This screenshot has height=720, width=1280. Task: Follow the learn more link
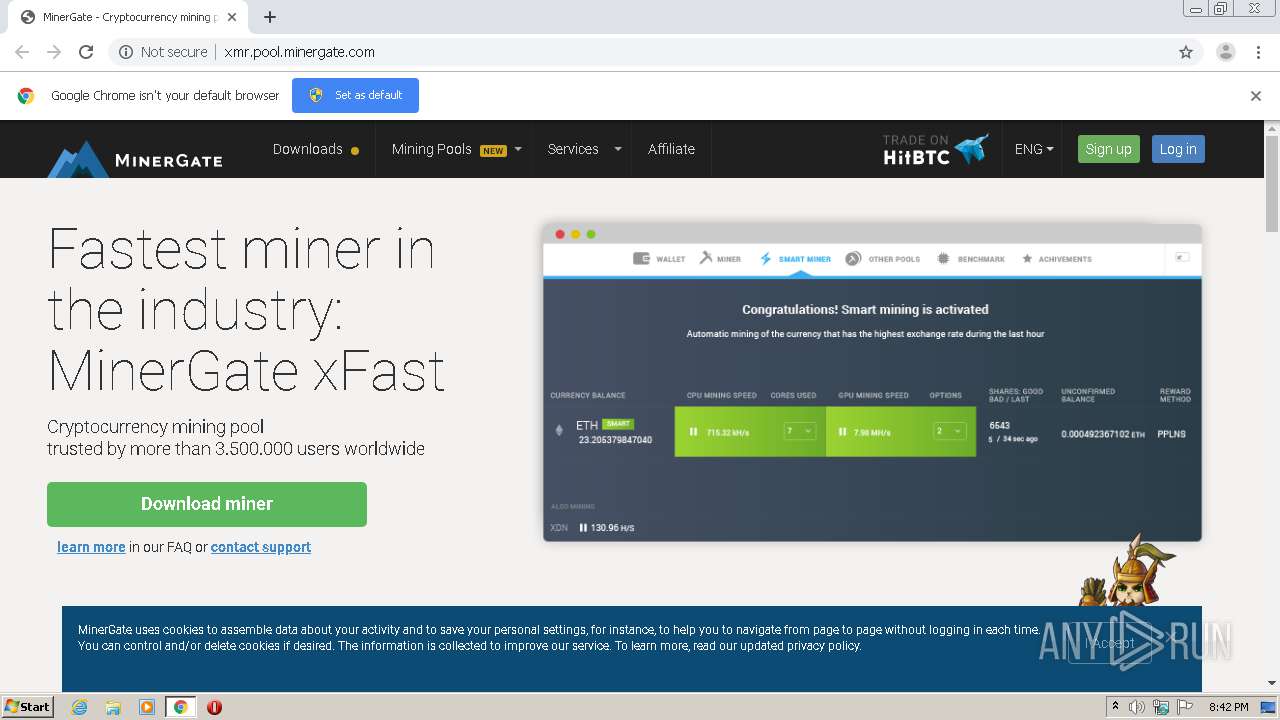(91, 547)
